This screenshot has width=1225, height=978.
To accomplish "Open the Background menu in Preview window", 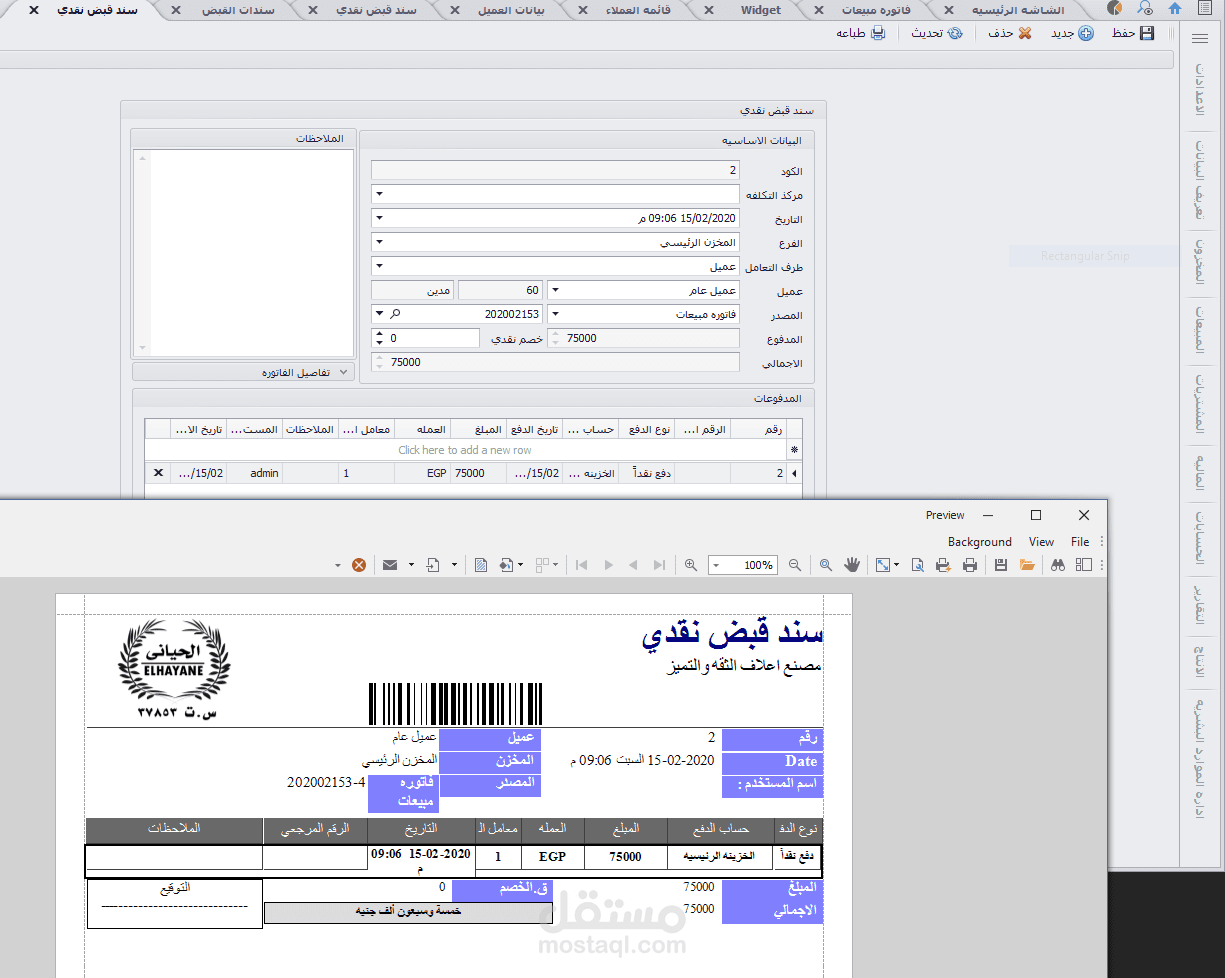I will pos(980,542).
